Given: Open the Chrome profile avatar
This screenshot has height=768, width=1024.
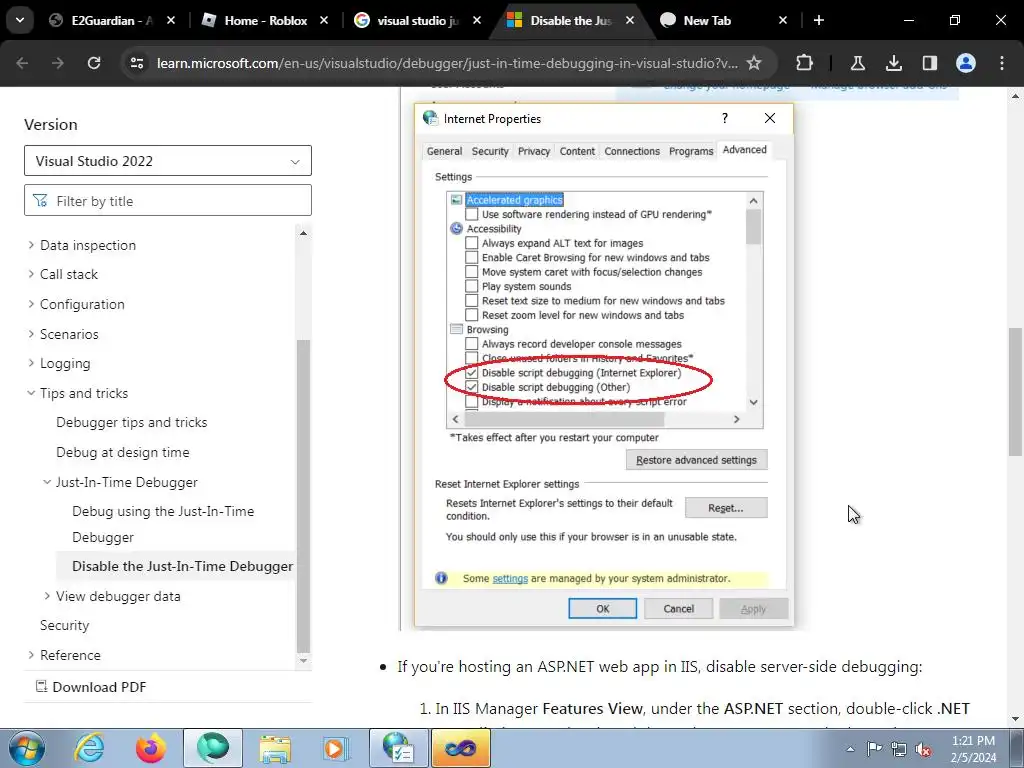Looking at the screenshot, I should click(966, 63).
